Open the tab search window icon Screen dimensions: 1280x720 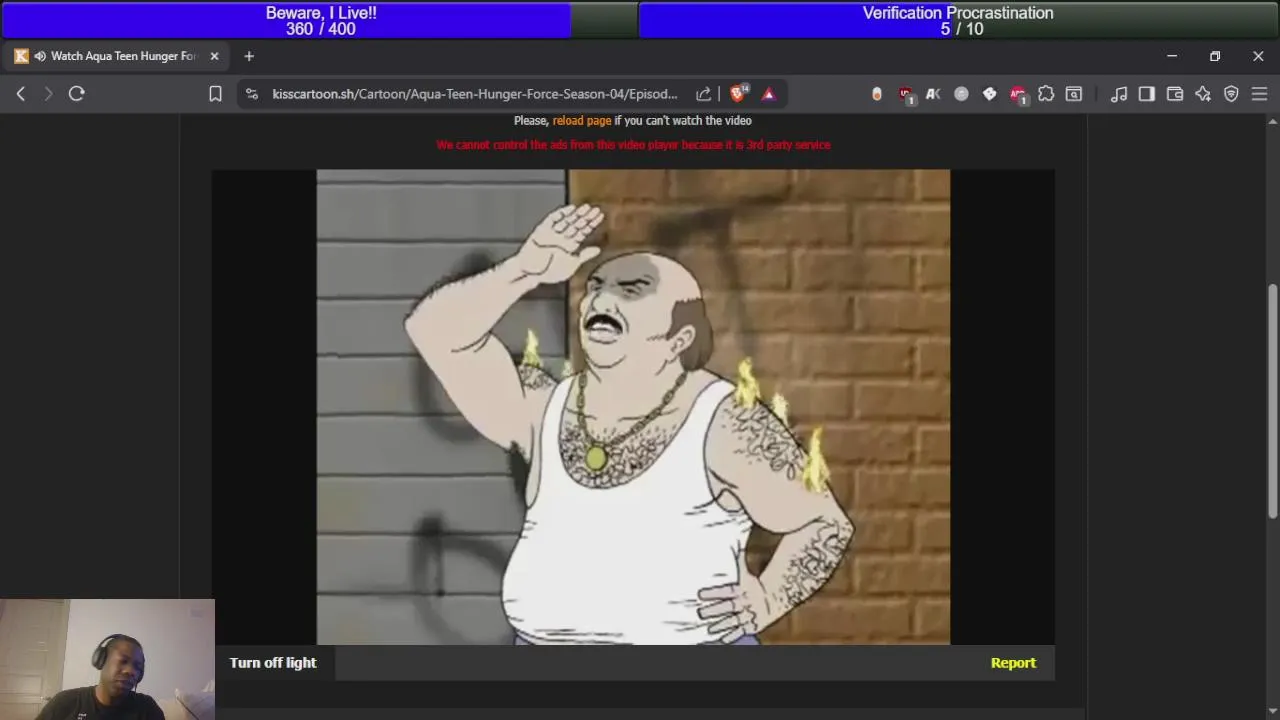[x=1074, y=94]
